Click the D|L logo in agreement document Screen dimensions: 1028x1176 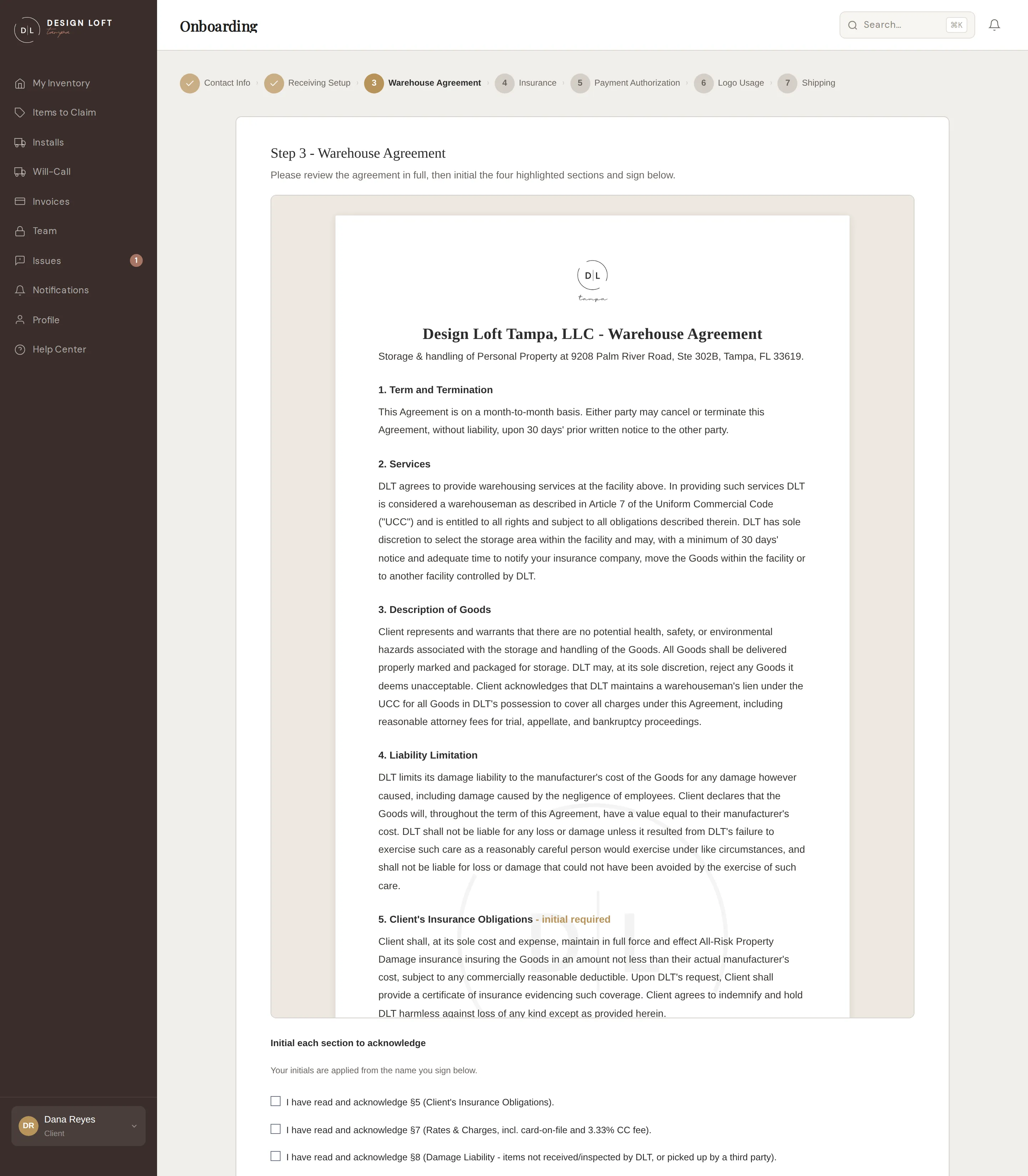(593, 281)
